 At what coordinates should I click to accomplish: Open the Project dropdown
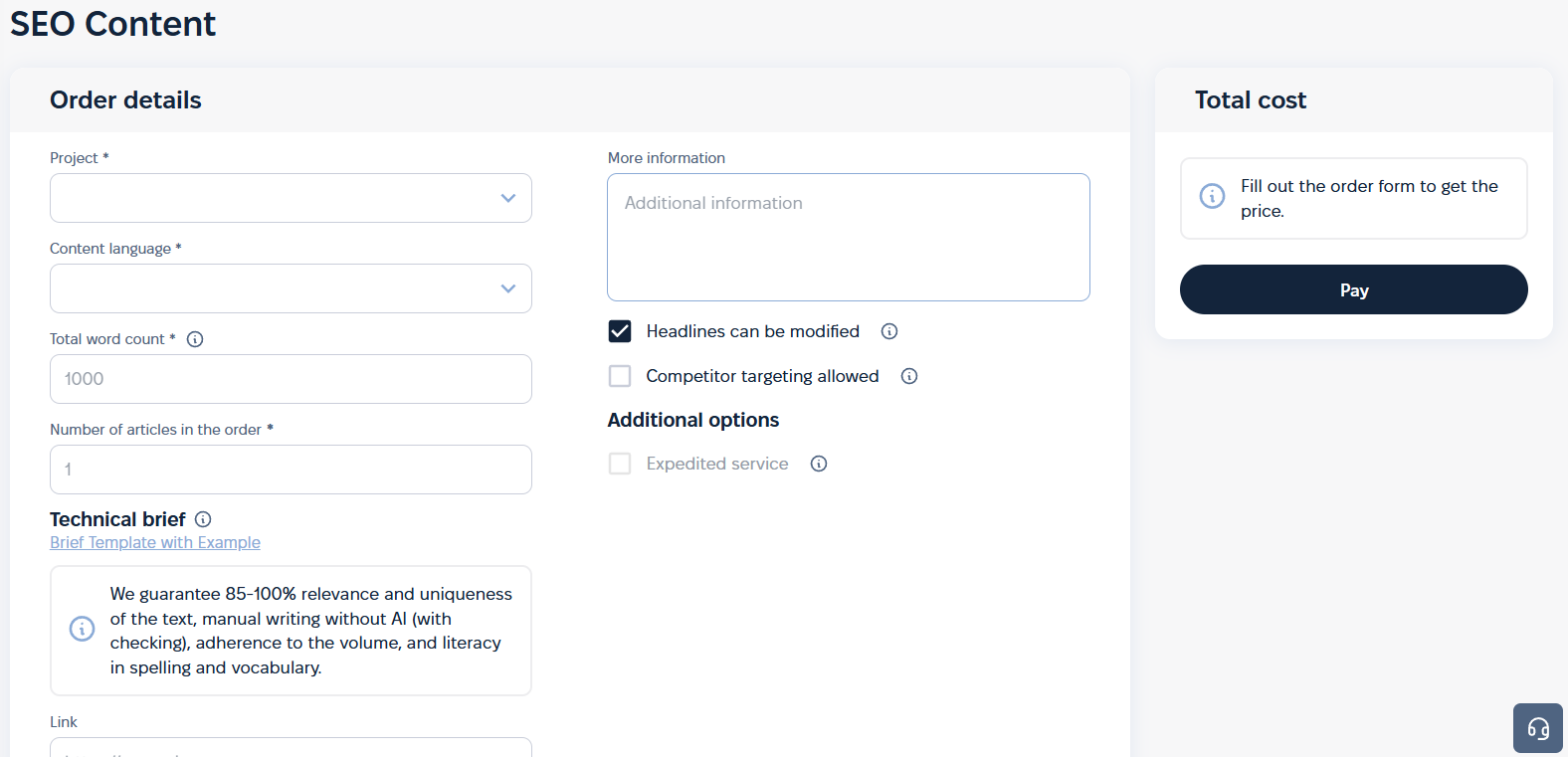(279, 198)
